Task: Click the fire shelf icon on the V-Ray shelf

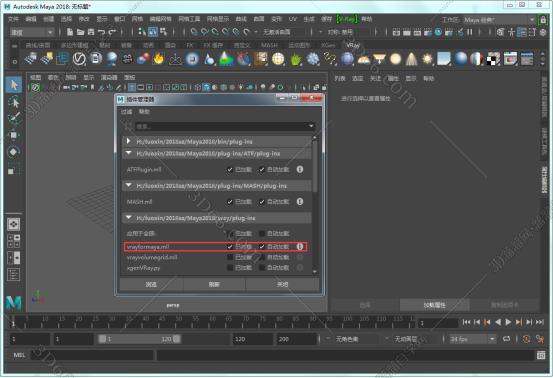Action: (x=159, y=59)
